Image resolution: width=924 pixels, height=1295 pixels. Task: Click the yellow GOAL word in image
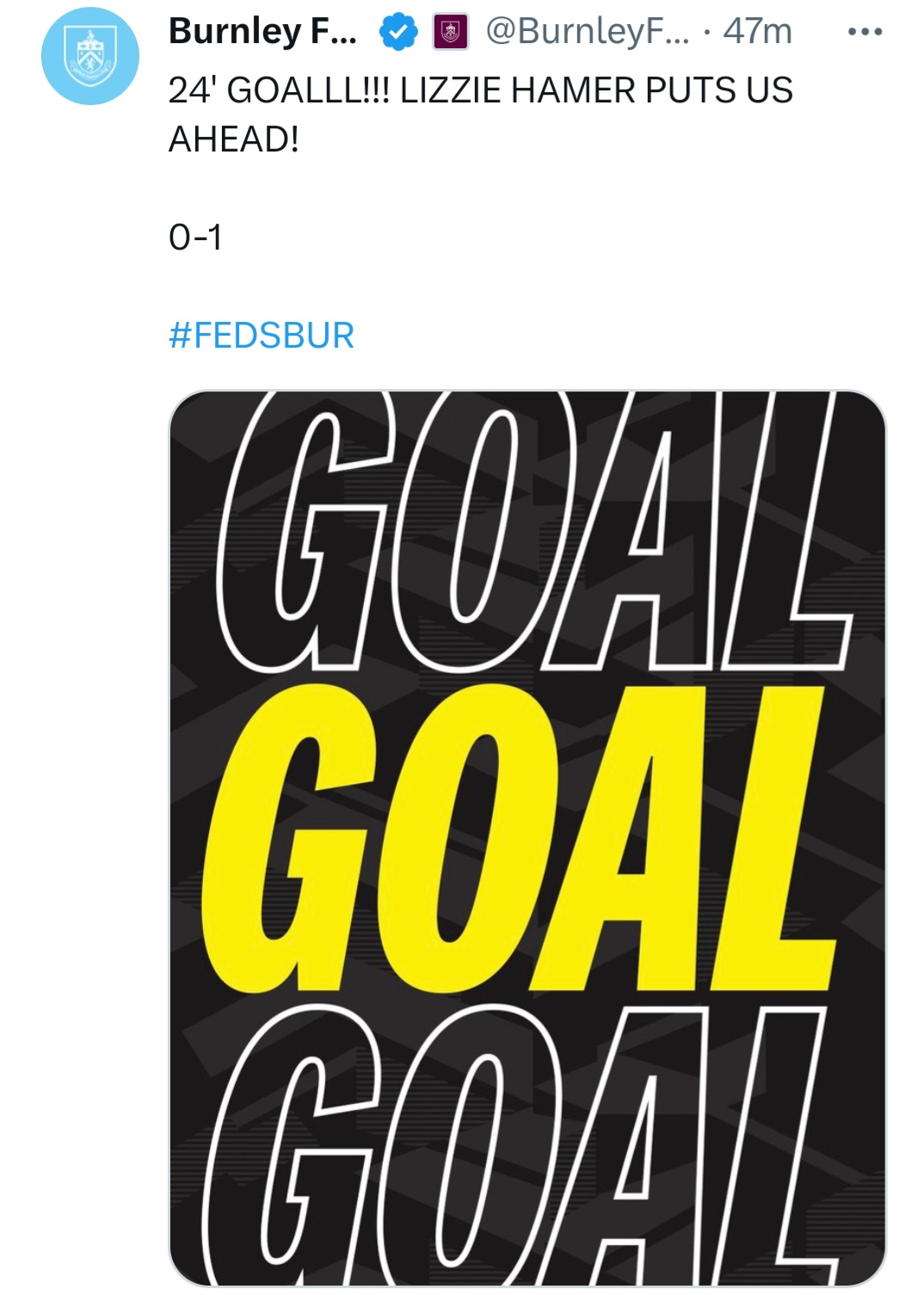point(516,839)
